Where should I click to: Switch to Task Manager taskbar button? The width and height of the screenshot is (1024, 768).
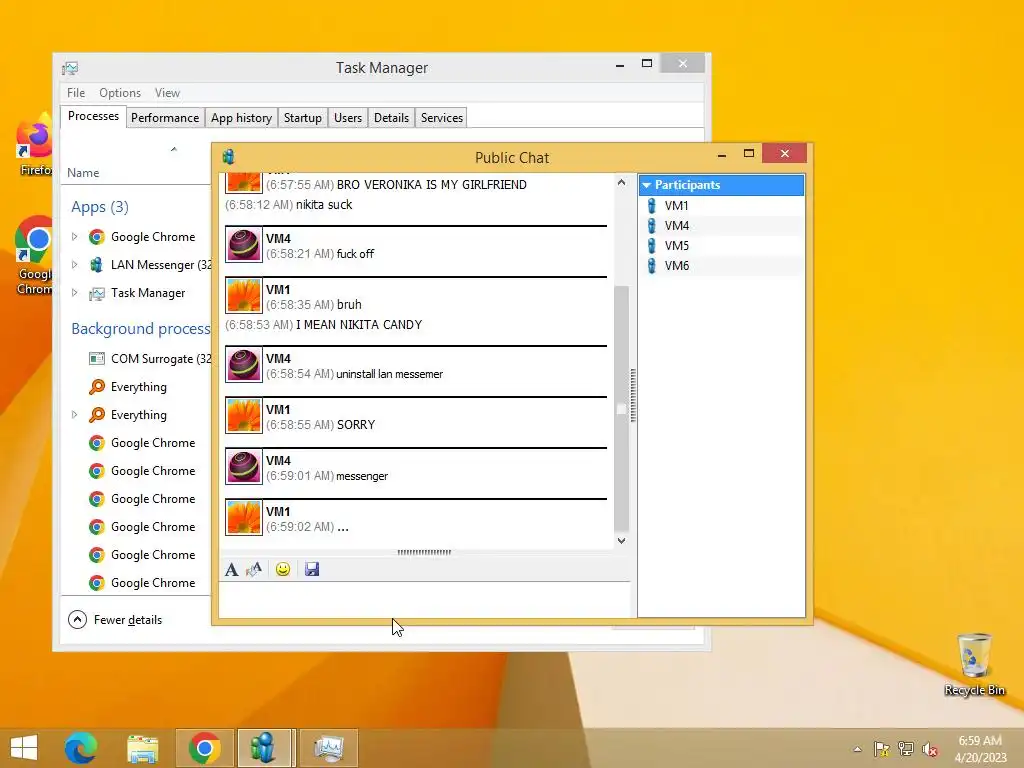[x=329, y=748]
